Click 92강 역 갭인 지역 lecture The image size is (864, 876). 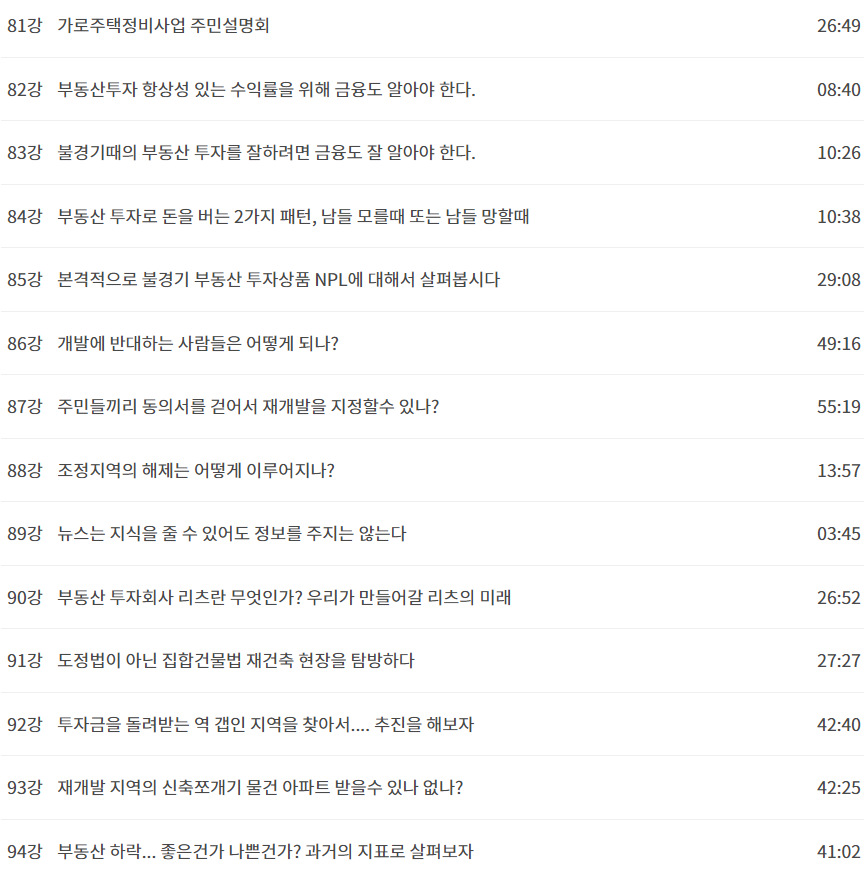click(432, 724)
